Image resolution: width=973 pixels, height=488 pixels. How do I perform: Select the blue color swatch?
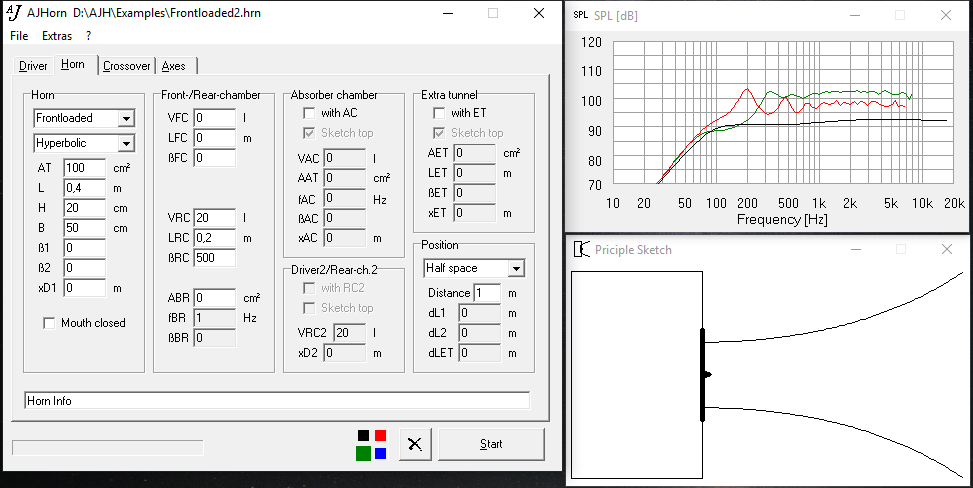pos(380,453)
